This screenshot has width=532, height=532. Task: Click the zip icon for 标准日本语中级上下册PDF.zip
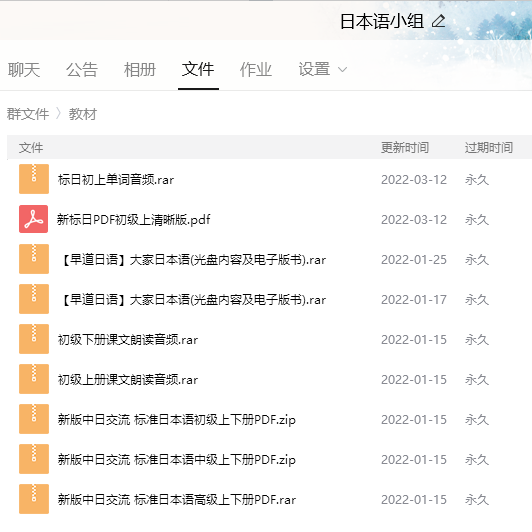point(34,459)
